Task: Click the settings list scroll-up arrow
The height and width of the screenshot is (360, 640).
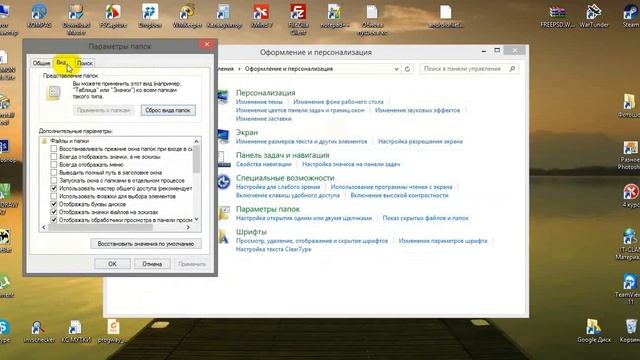Action: [196, 141]
